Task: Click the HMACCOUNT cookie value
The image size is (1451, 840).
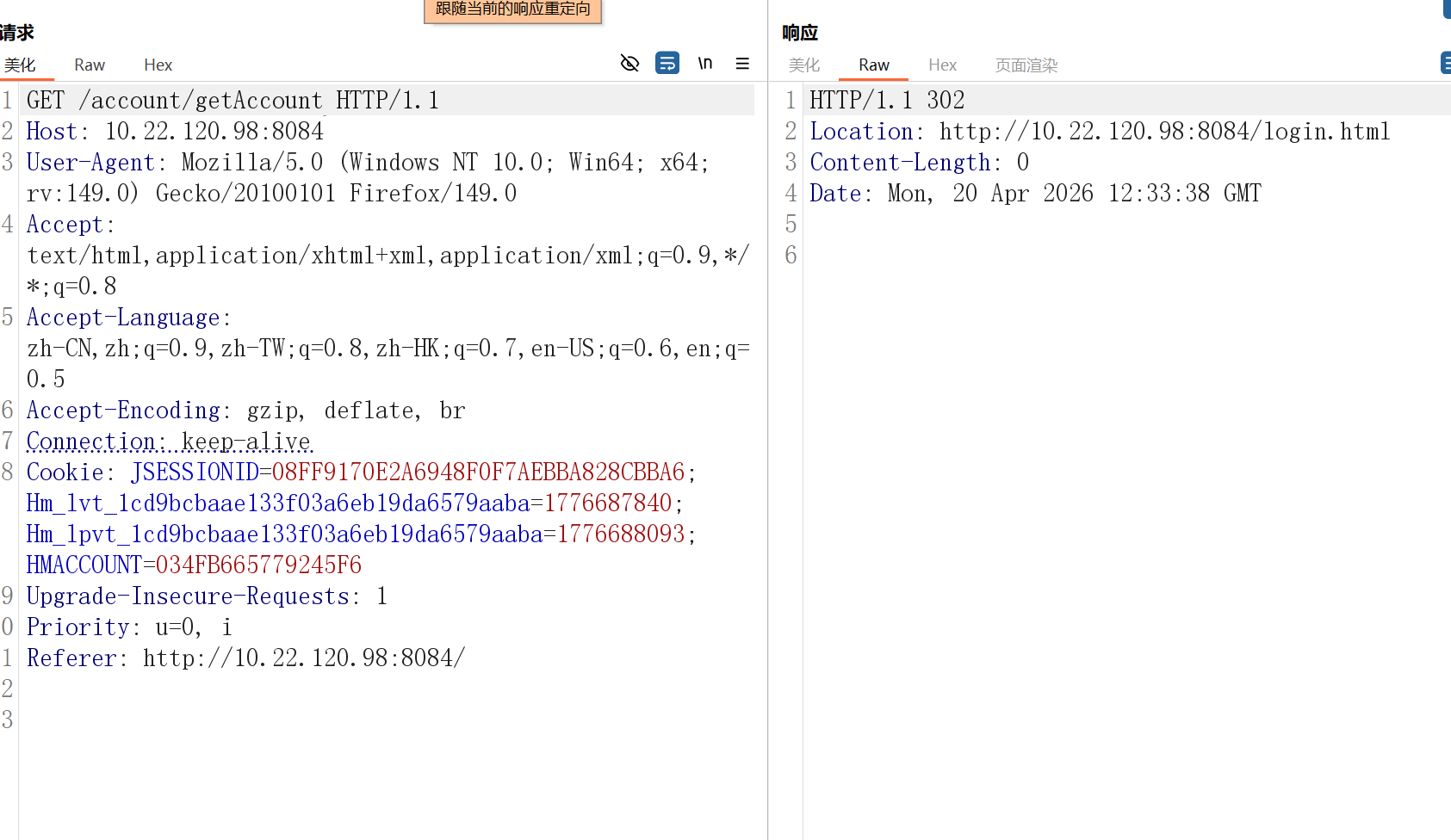Action: pyautogui.click(x=258, y=565)
